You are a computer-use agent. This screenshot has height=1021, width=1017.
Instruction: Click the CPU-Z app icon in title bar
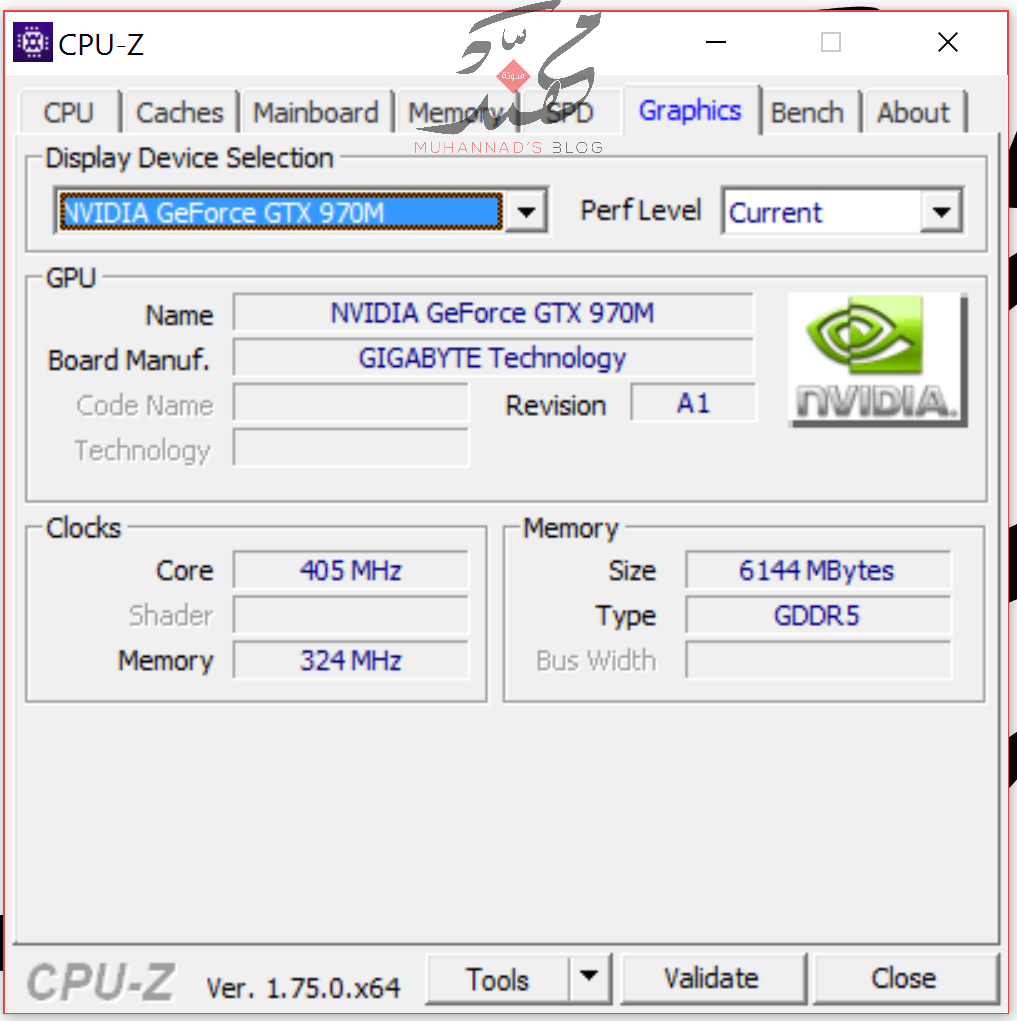click(x=33, y=43)
